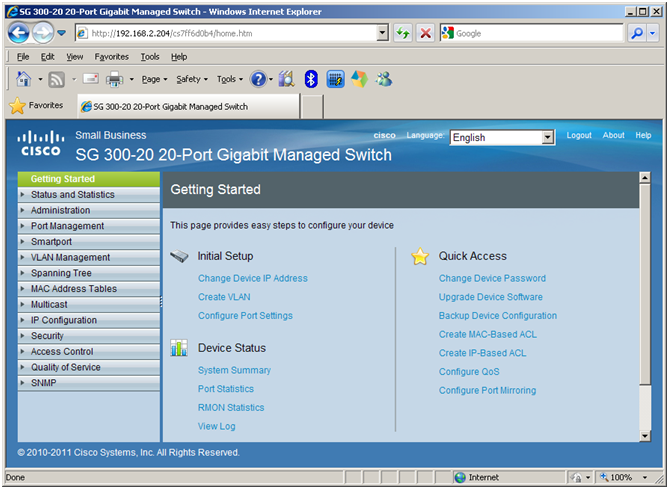This screenshot has width=669, height=489.
Task: Click the Research book-and-magnifier toolbar icon
Action: [287, 79]
